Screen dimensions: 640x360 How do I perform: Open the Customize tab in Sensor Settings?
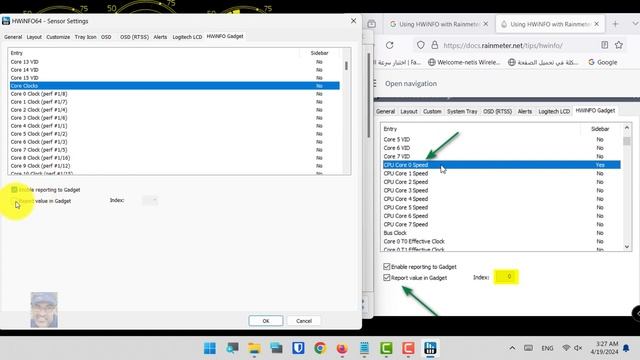tap(58, 37)
